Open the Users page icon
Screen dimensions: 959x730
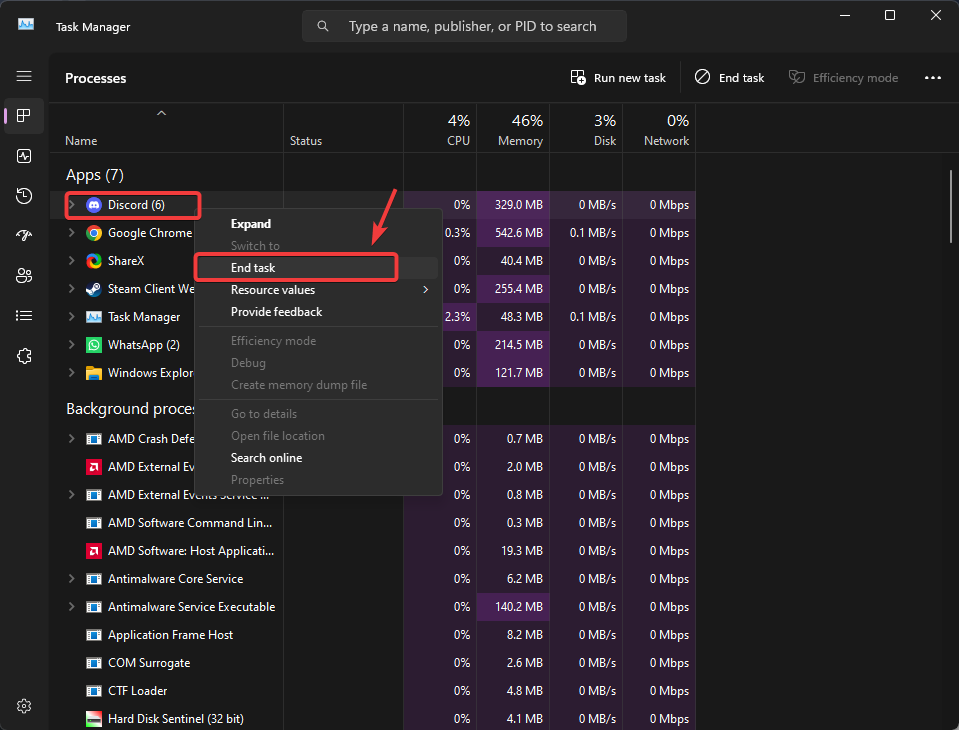point(24,276)
